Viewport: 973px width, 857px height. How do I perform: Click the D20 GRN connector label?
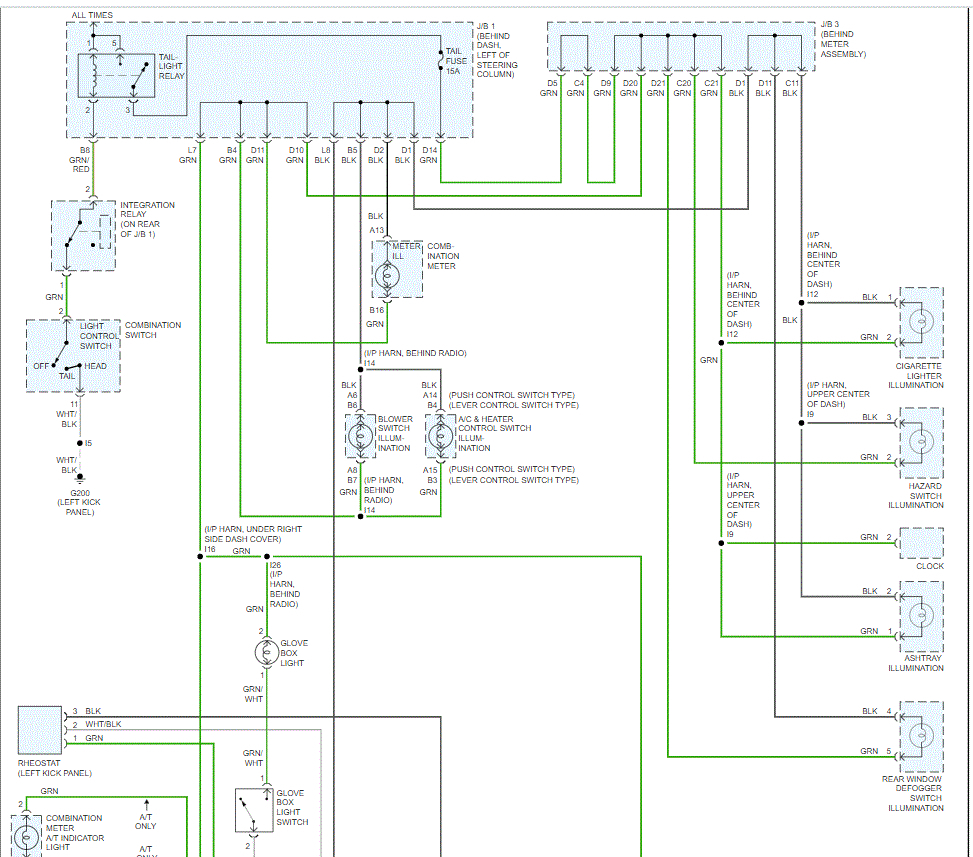pos(630,88)
